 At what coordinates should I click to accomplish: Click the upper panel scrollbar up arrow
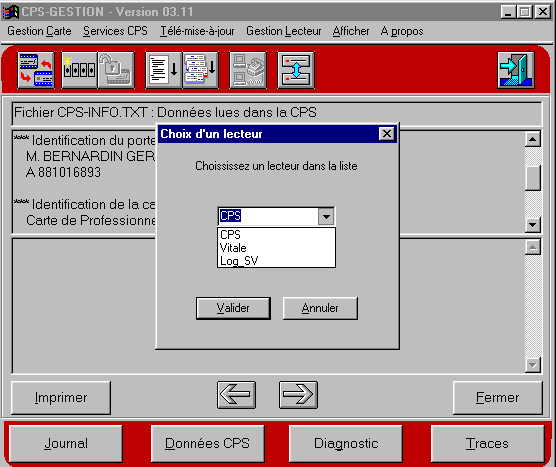coord(533,139)
